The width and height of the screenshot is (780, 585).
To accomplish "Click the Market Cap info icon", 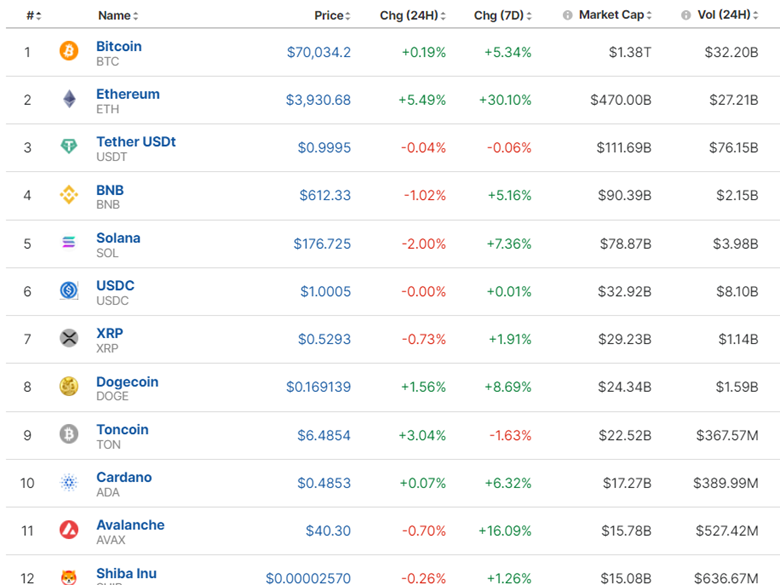I will (567, 15).
